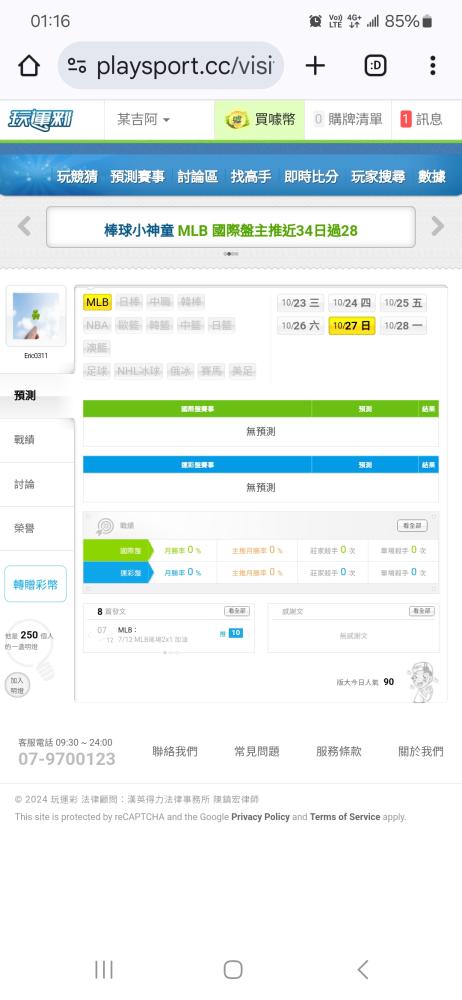Open the 討論區 menu item
Viewport: 462px width, 1000px height.
pos(198,177)
